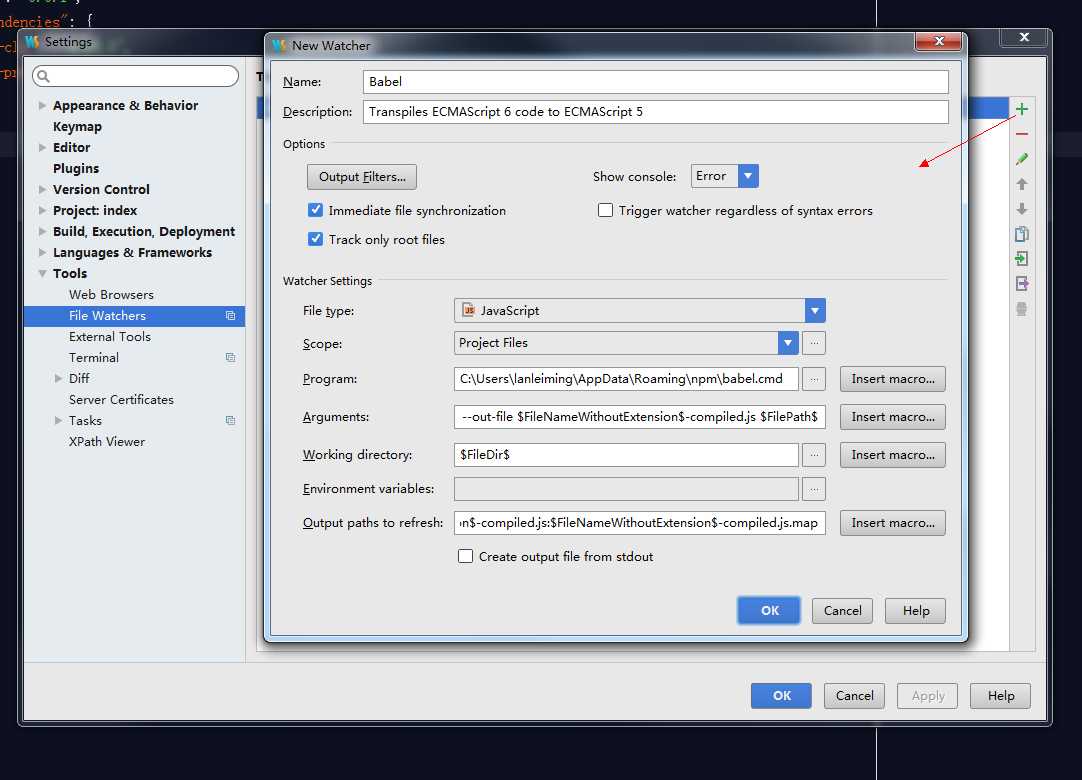Open the Show console dropdown

[748, 176]
